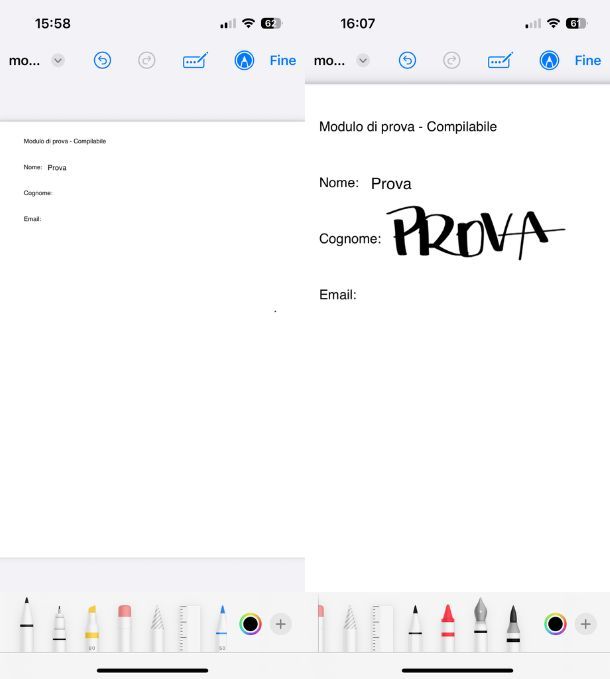Viewport: 610px width, 679px height.
Task: Select the lasso tool in right toolbar
Action: pos(350,628)
